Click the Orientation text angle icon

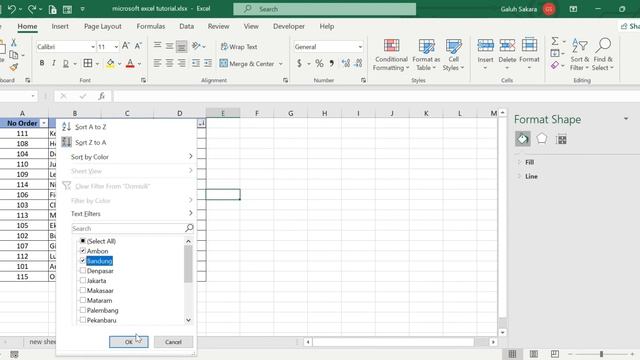point(196,46)
